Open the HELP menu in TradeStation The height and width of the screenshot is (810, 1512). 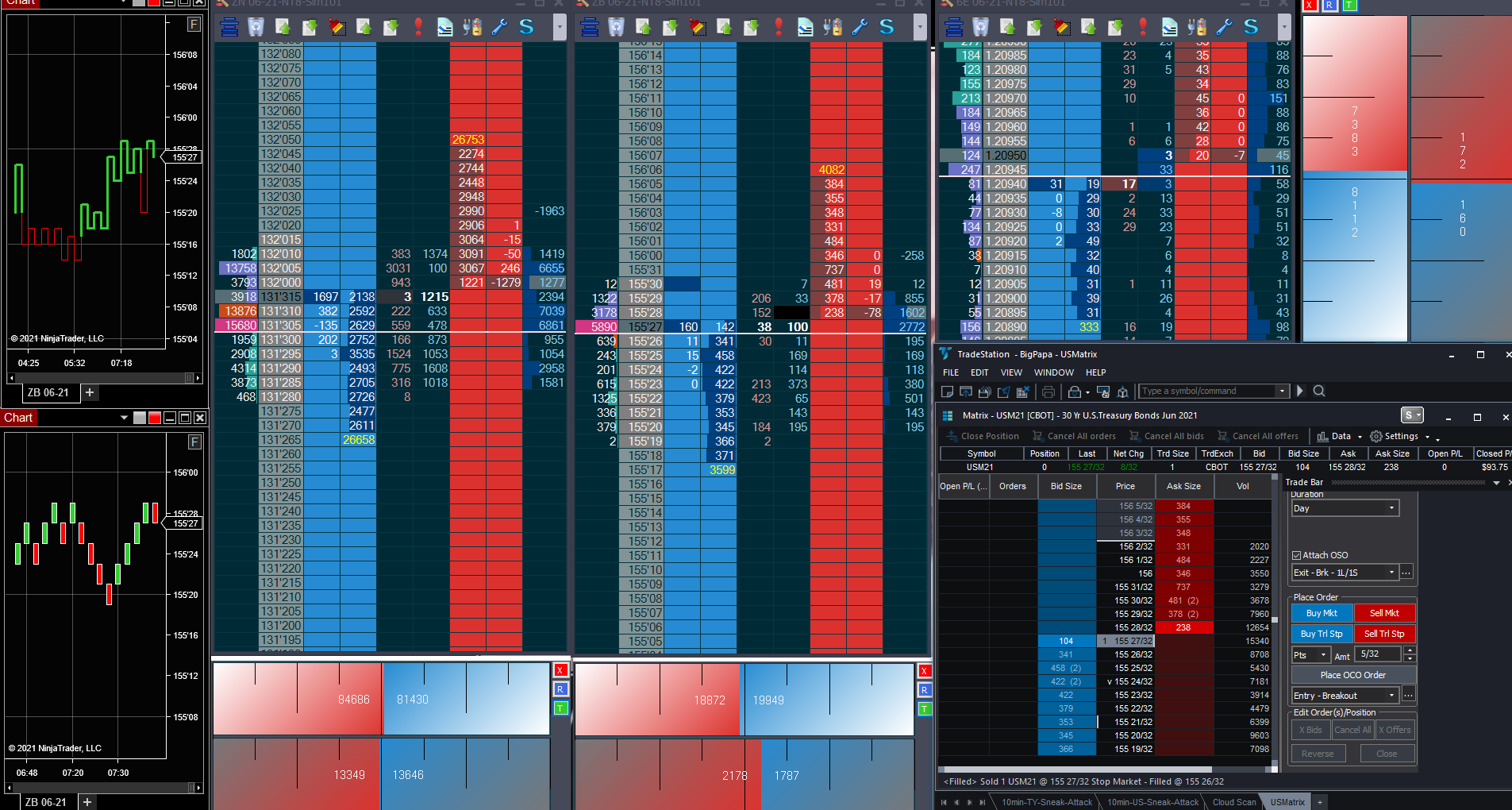(x=1096, y=372)
